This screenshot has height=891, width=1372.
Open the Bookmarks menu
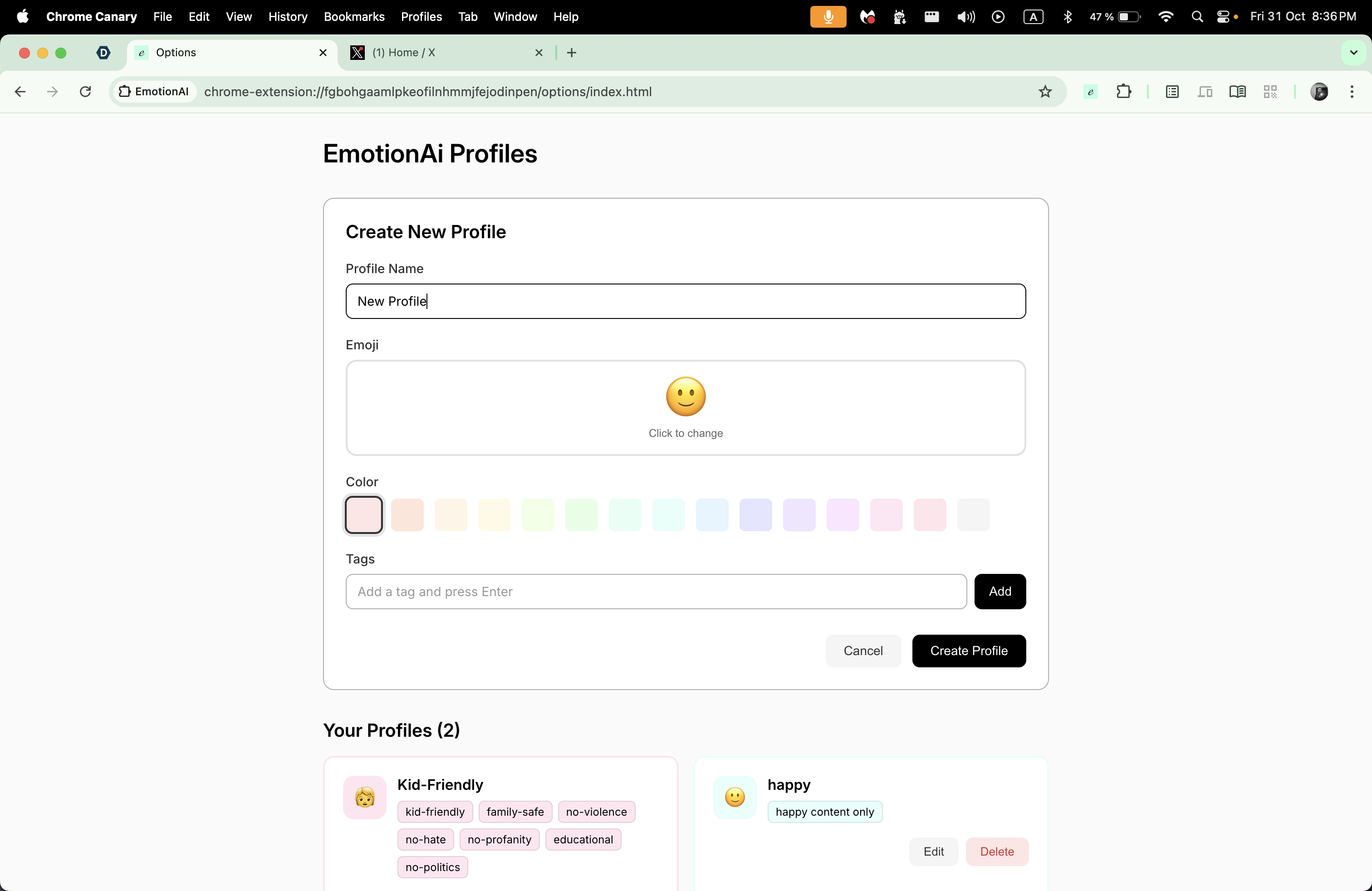point(354,17)
